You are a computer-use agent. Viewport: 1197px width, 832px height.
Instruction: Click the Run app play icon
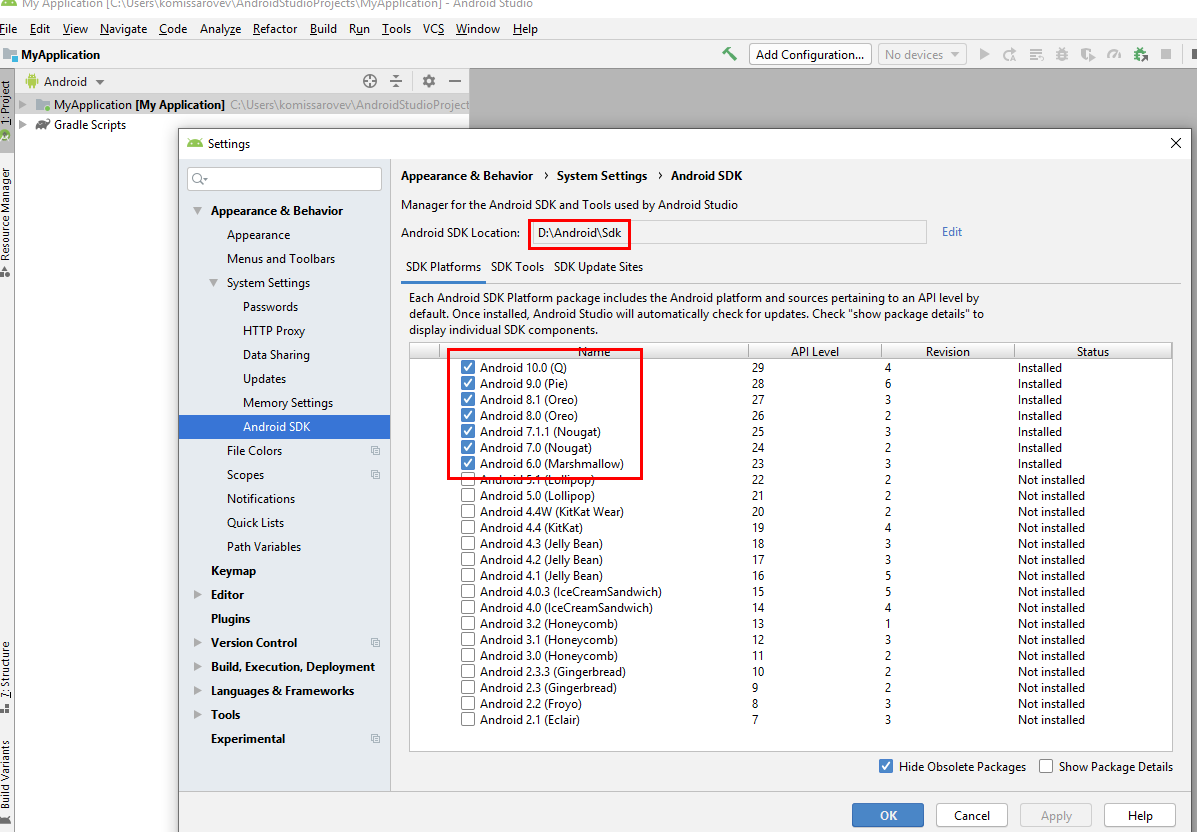pyautogui.click(x=984, y=54)
